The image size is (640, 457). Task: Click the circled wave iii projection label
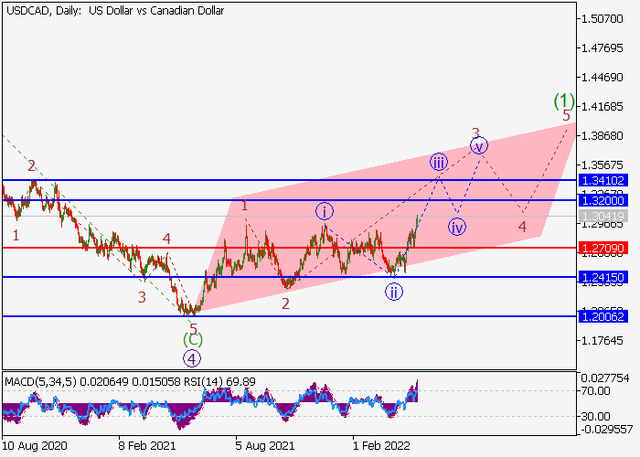(x=439, y=162)
